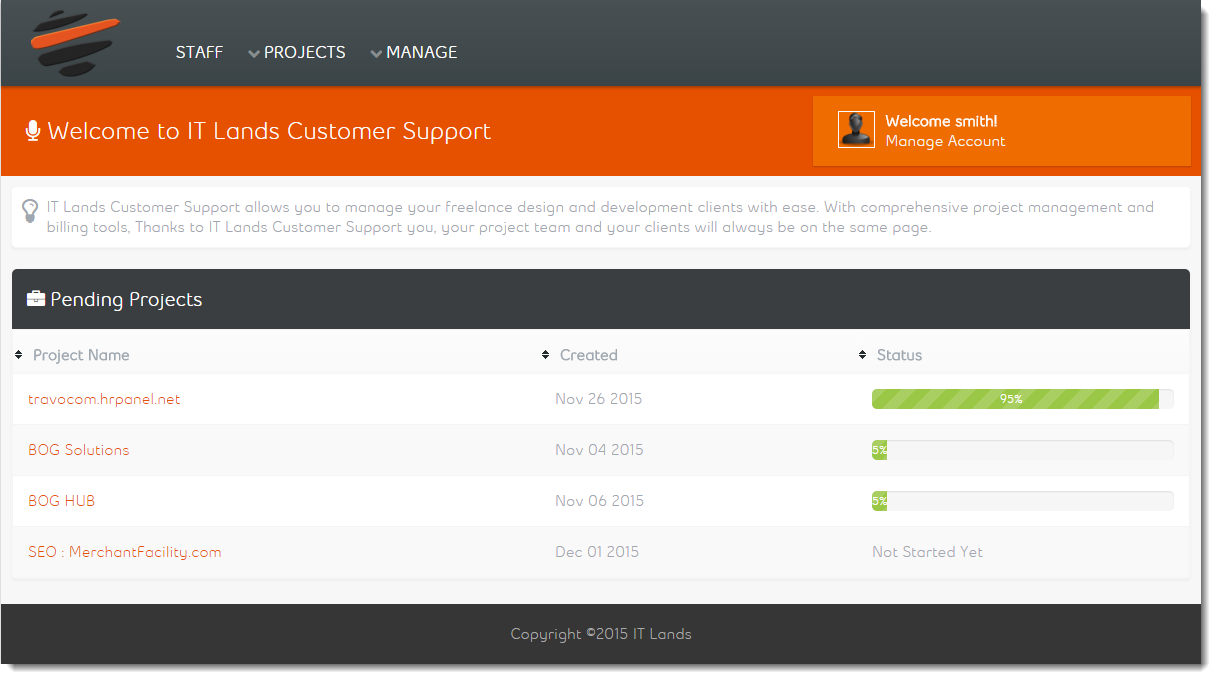
Task: Click the briefcase icon in Pending Projects
Action: point(36,298)
